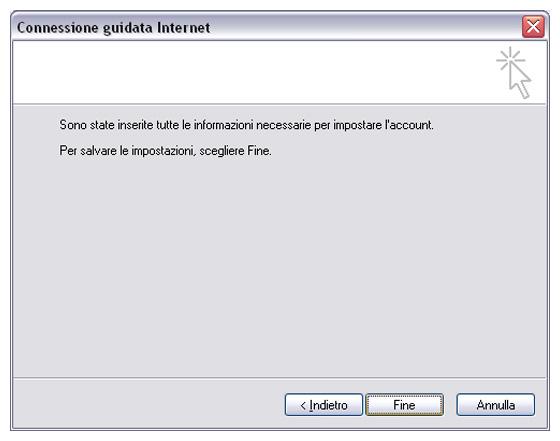
Task: Click the arrow pointer of the wizard icon
Action: [x=520, y=80]
